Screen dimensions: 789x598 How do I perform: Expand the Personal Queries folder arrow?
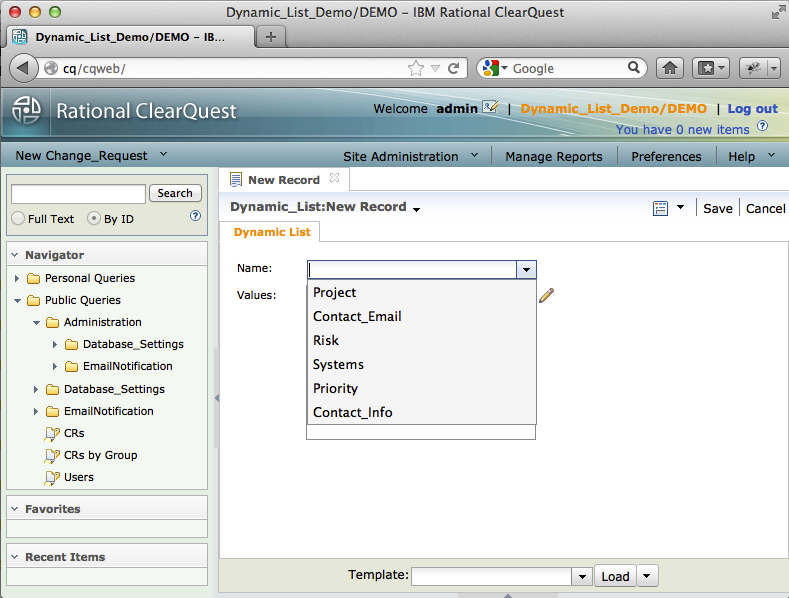tap(17, 278)
